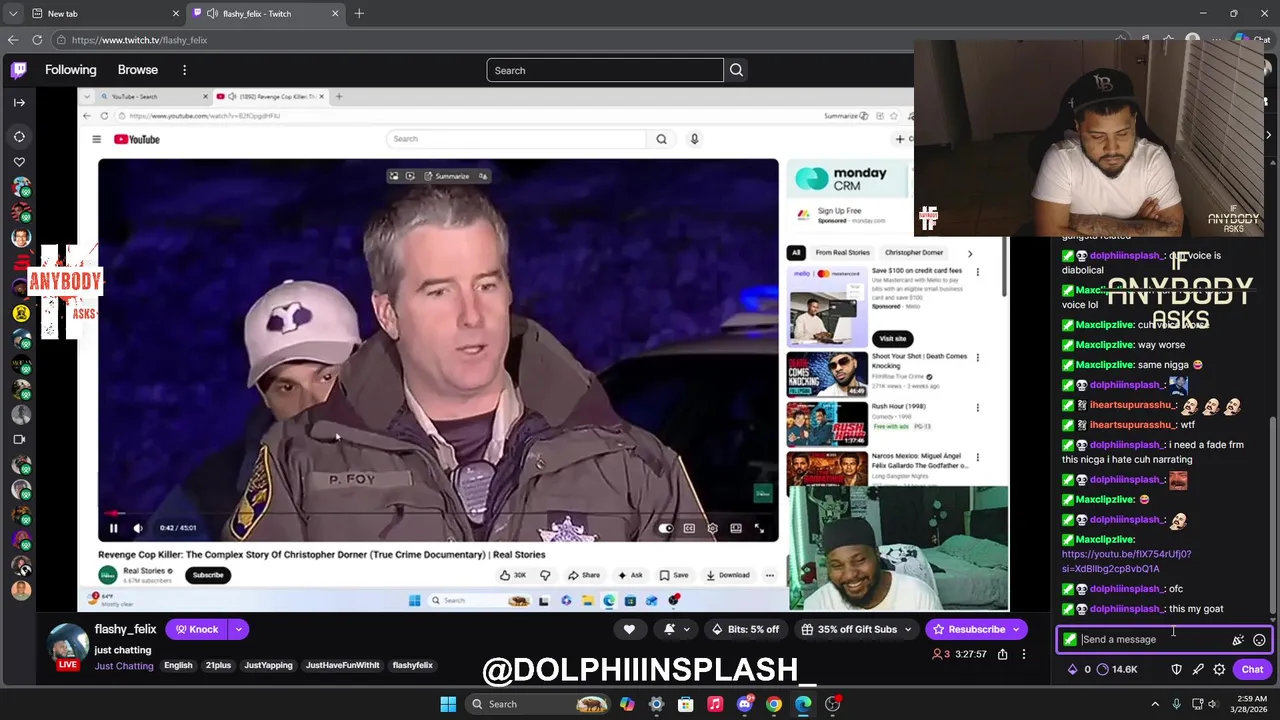The height and width of the screenshot is (720, 1280).
Task: Toggle the heart follow button
Action: click(x=629, y=629)
